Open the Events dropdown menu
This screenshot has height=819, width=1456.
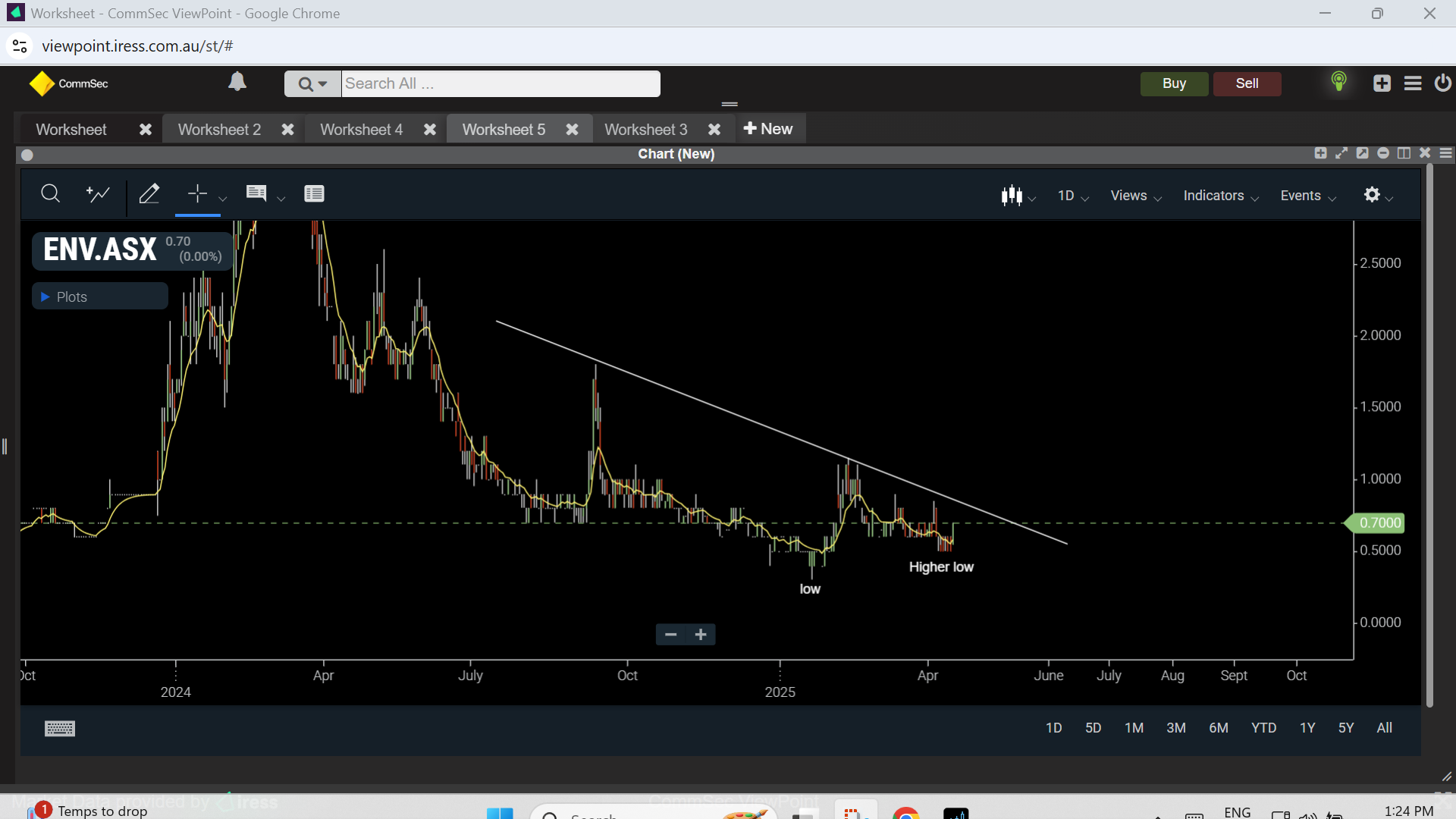(1308, 196)
